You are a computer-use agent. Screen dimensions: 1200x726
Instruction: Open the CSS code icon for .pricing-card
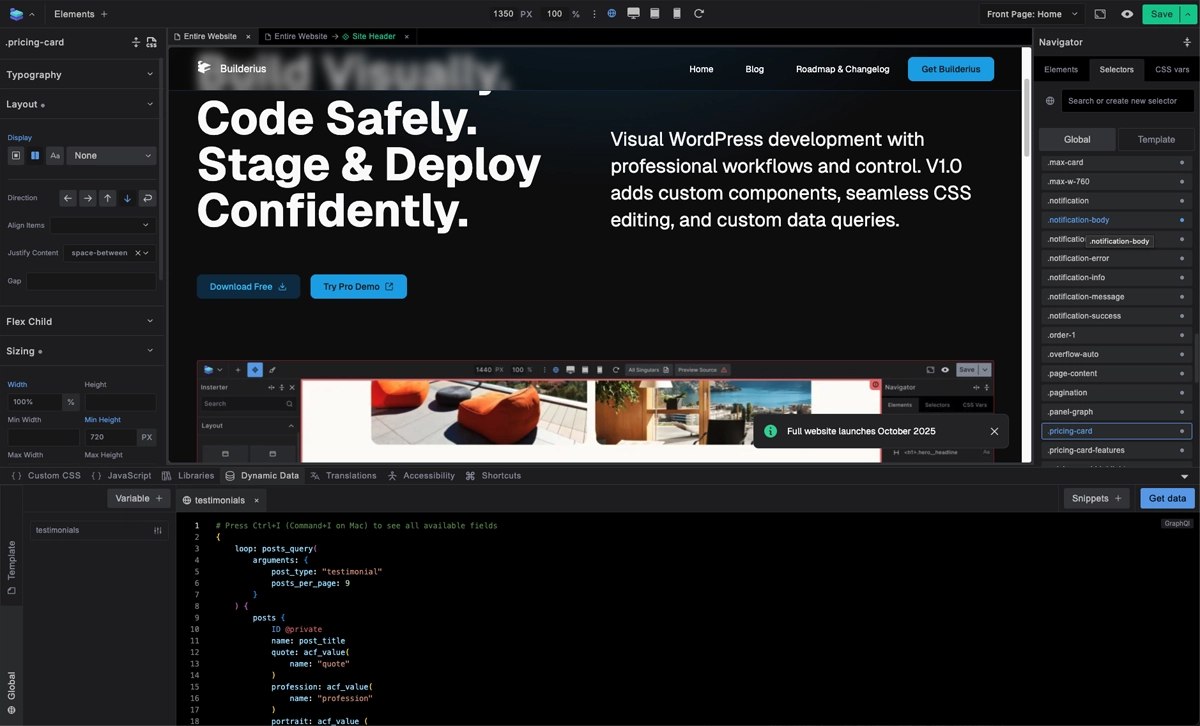[151, 43]
